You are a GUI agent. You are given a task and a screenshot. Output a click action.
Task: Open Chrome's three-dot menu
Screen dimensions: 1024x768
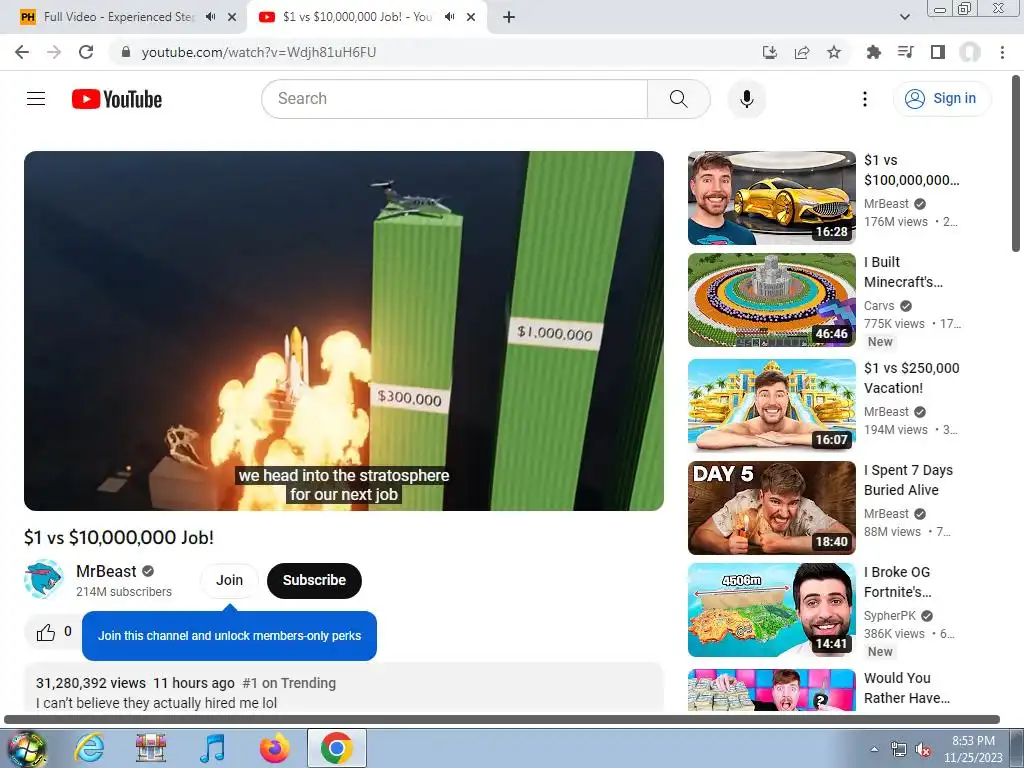1002,52
